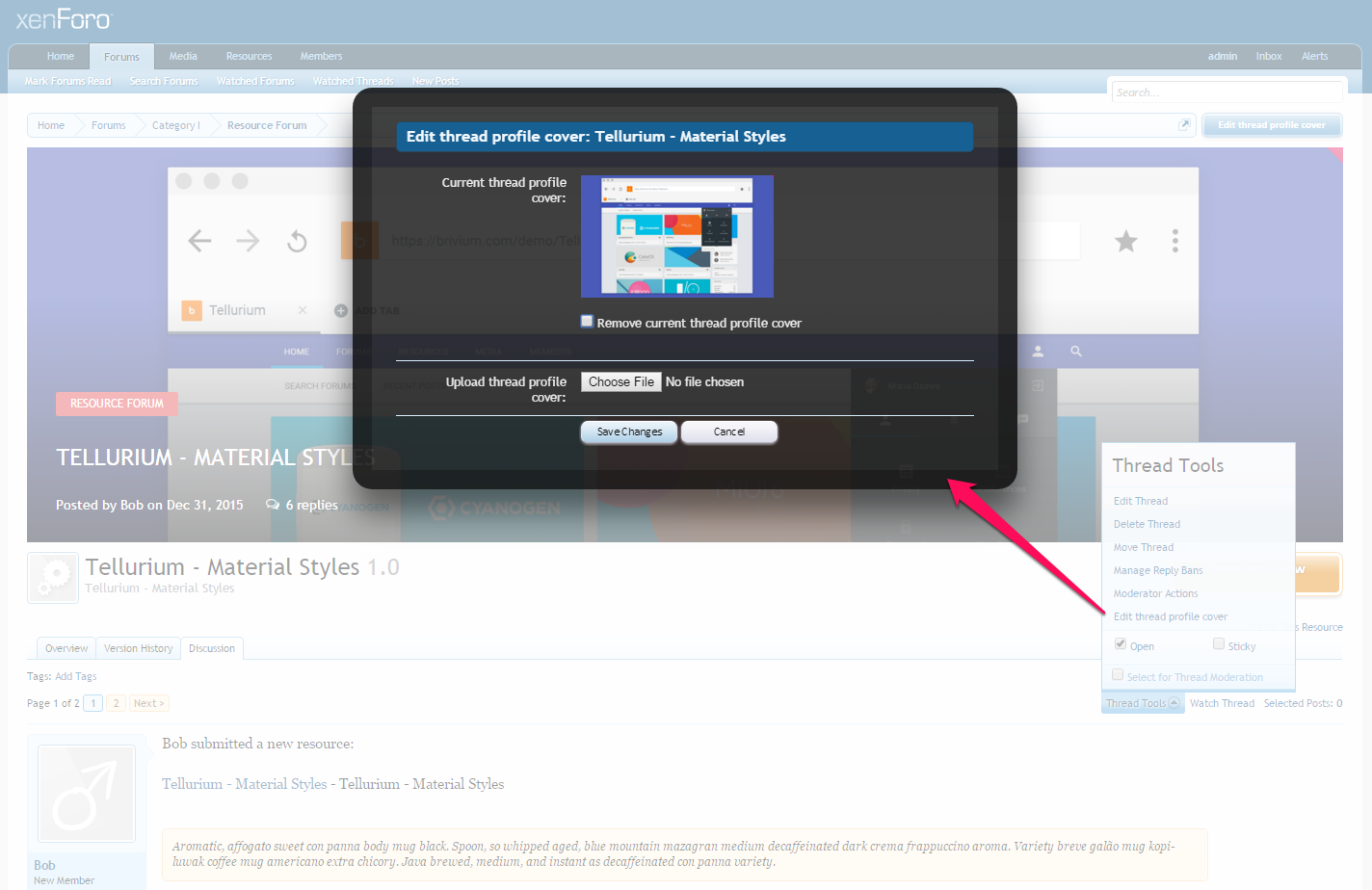The height and width of the screenshot is (890, 1372).
Task: Toggle the Open thread checkbox
Action: click(x=1121, y=644)
